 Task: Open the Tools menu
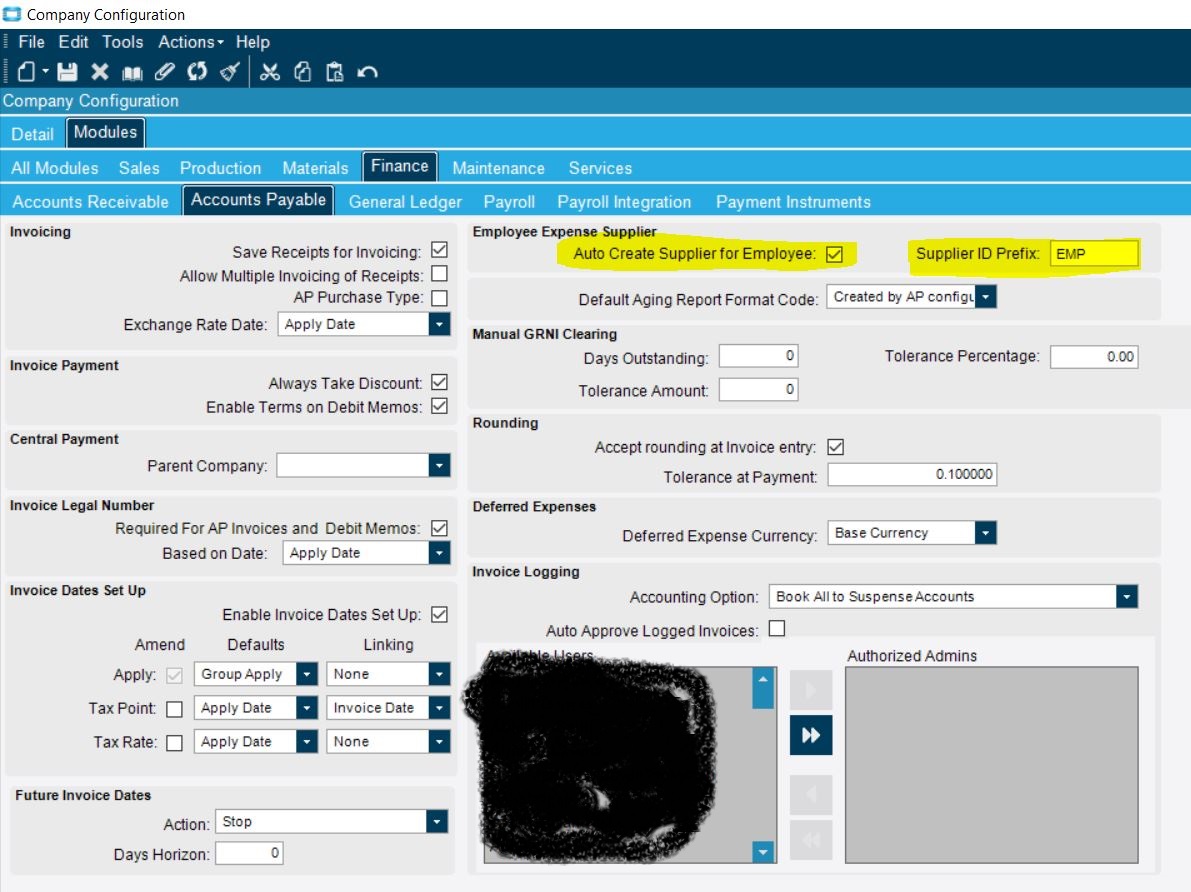pos(123,42)
